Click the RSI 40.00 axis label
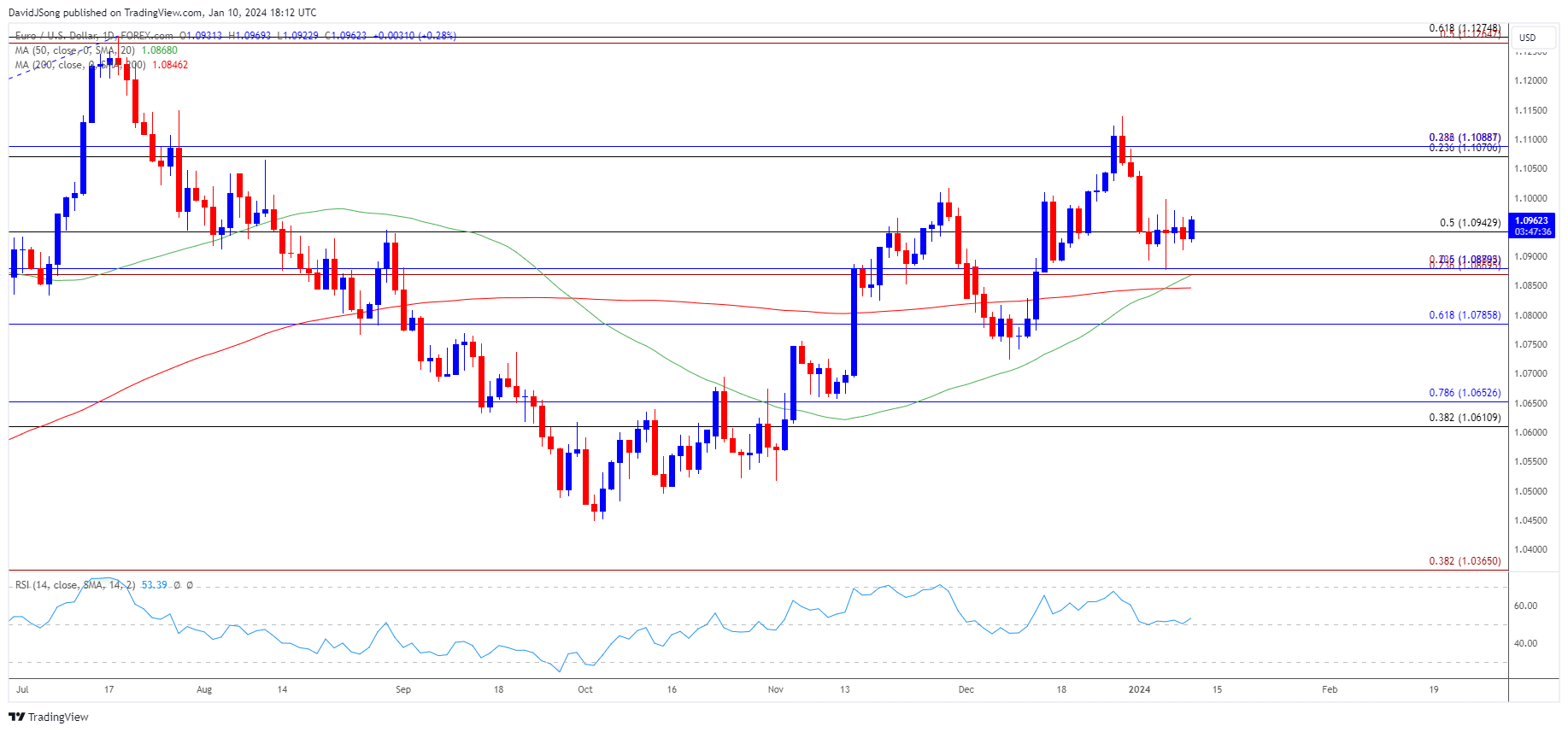 (1525, 643)
